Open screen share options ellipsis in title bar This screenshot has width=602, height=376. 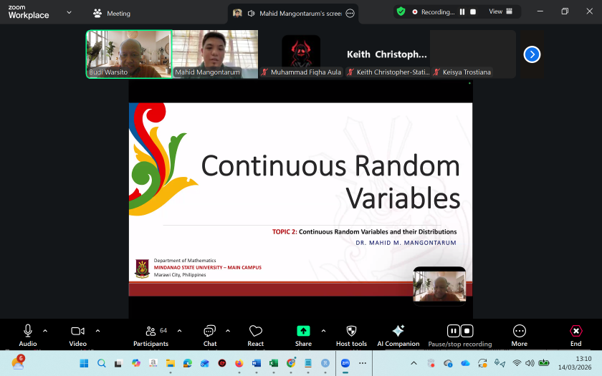[350, 13]
